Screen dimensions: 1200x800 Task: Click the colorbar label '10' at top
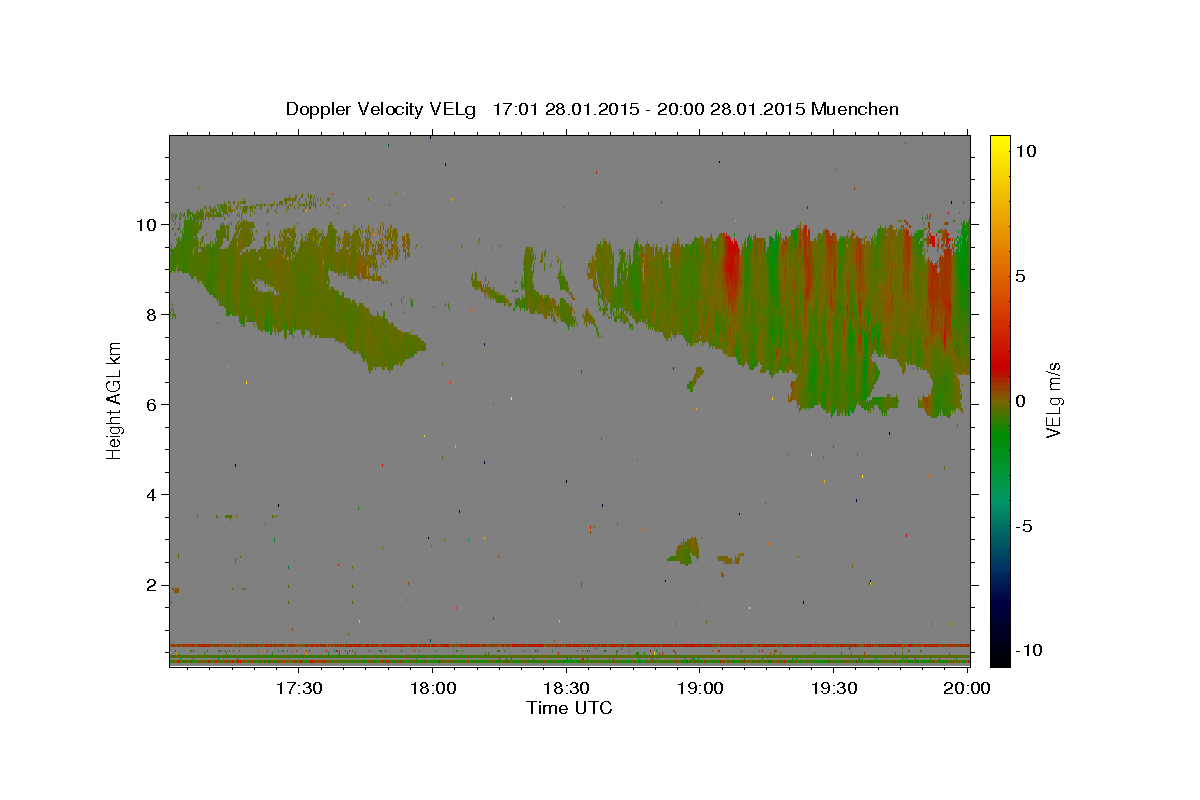(x=1025, y=151)
